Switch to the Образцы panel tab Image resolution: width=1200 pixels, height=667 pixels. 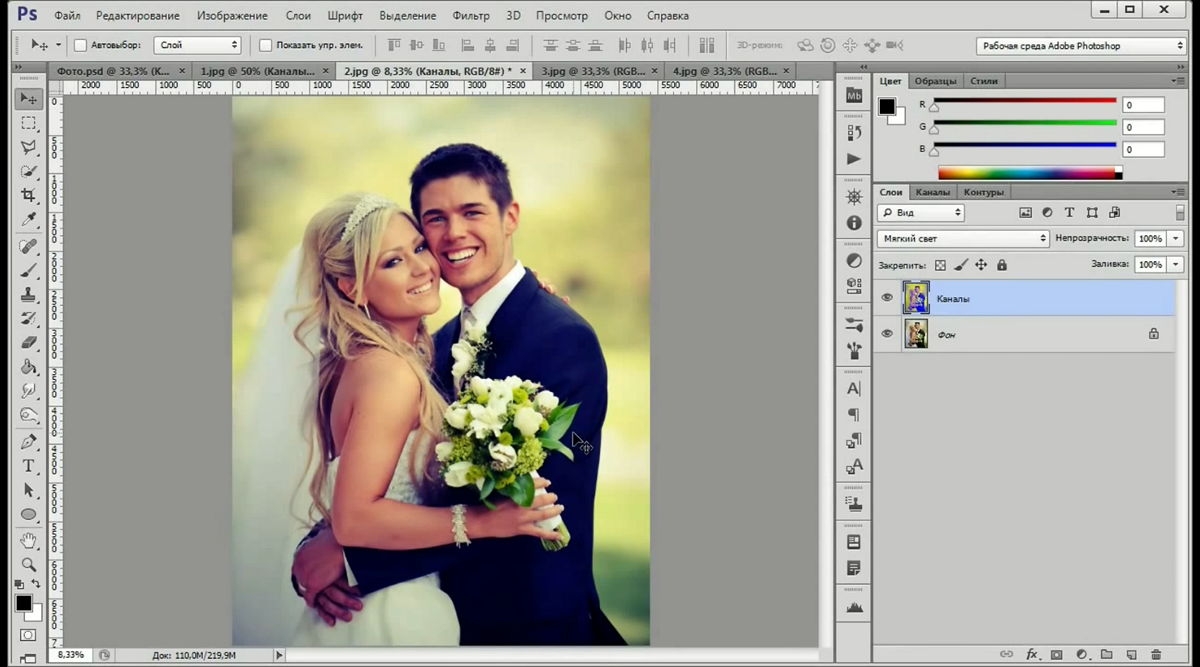coord(936,80)
